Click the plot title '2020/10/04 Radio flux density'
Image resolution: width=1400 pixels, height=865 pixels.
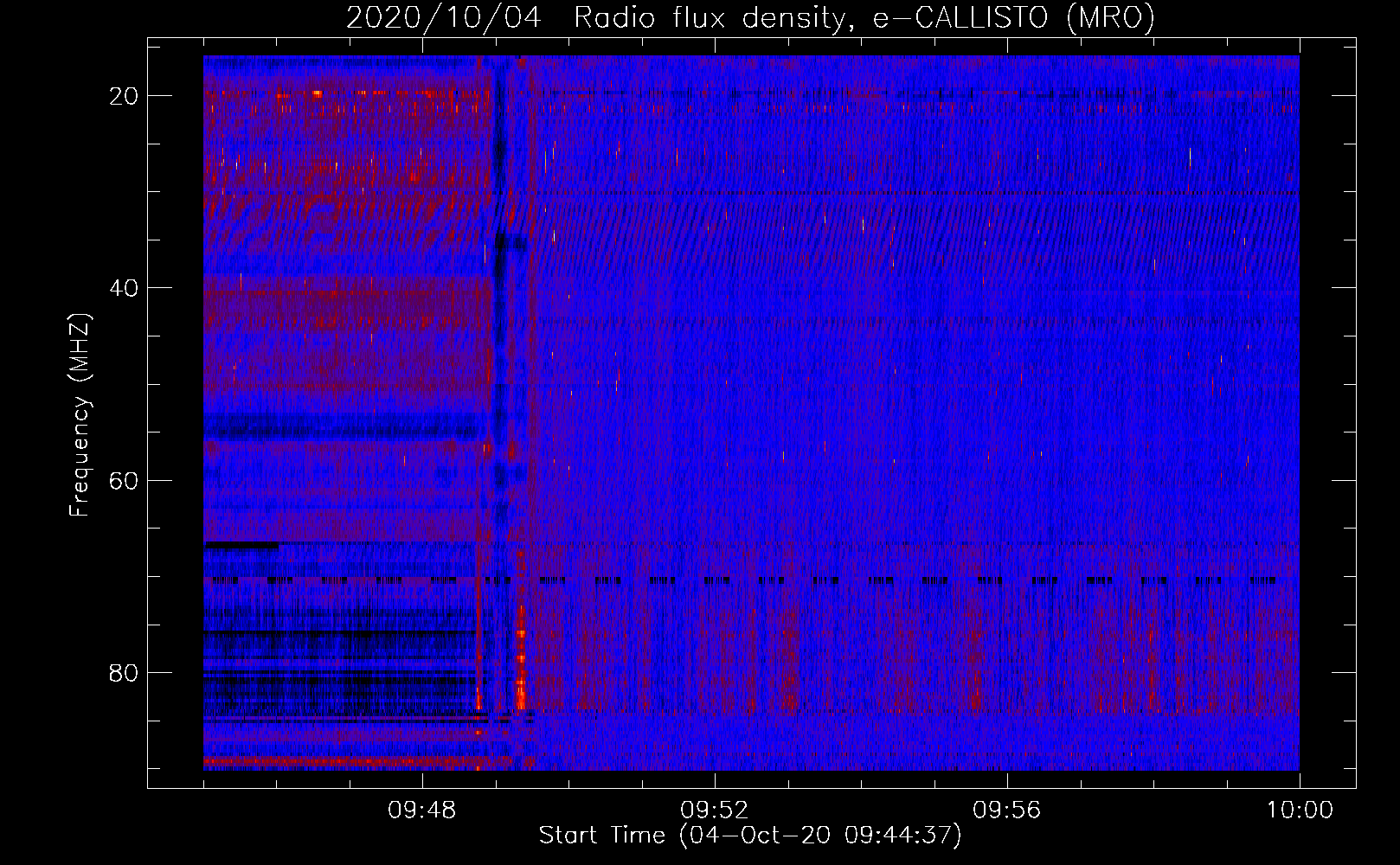[x=750, y=17]
